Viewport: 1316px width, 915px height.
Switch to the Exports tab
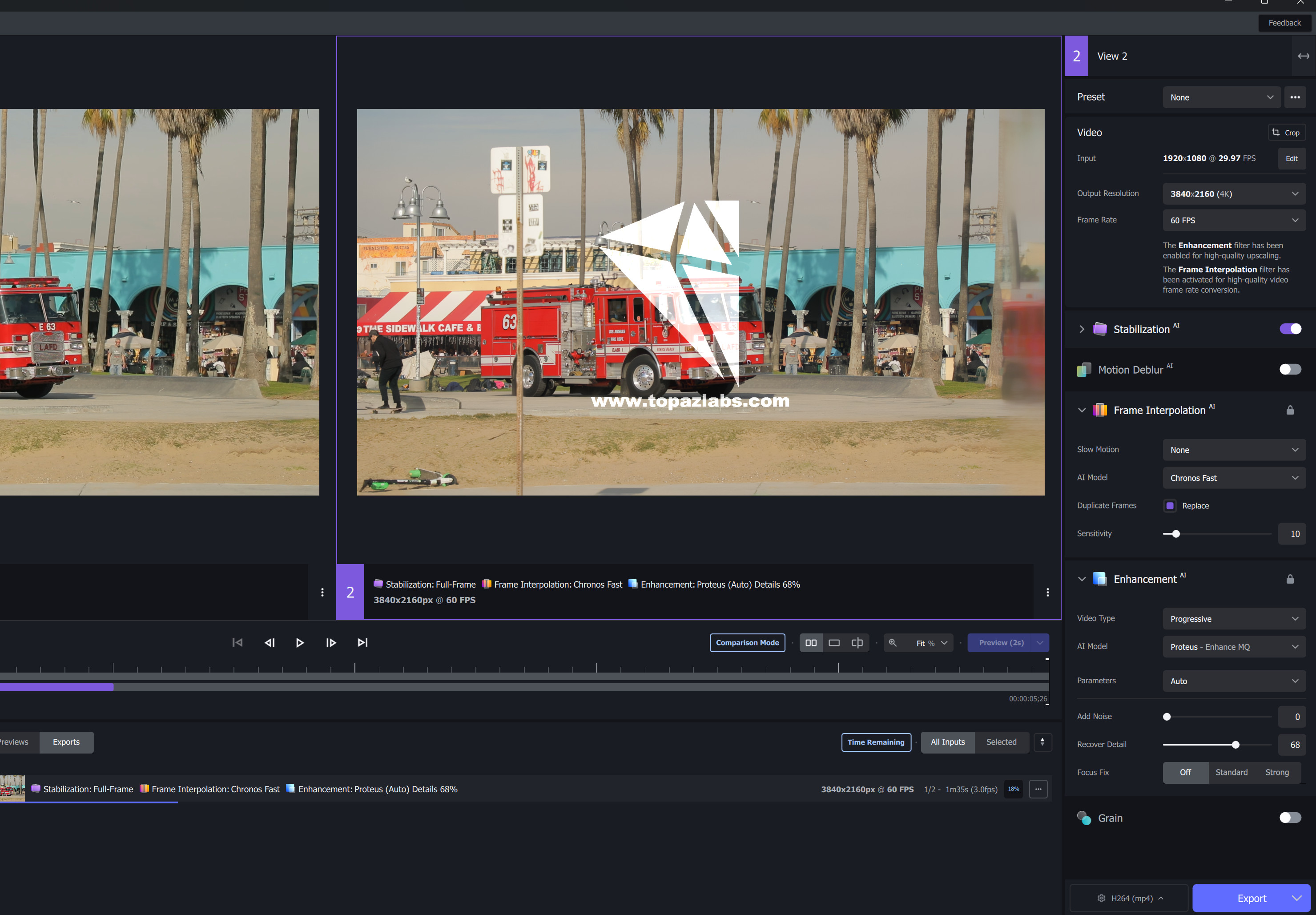click(66, 742)
